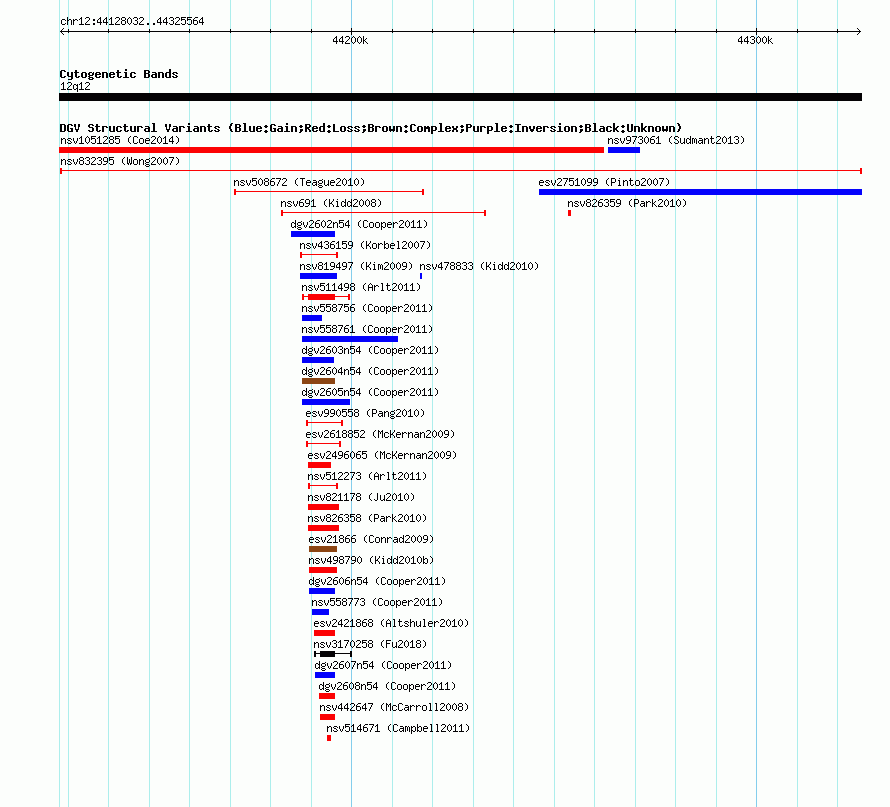Click the 44300k ruler tick label
This screenshot has width=890, height=807.
point(755,40)
